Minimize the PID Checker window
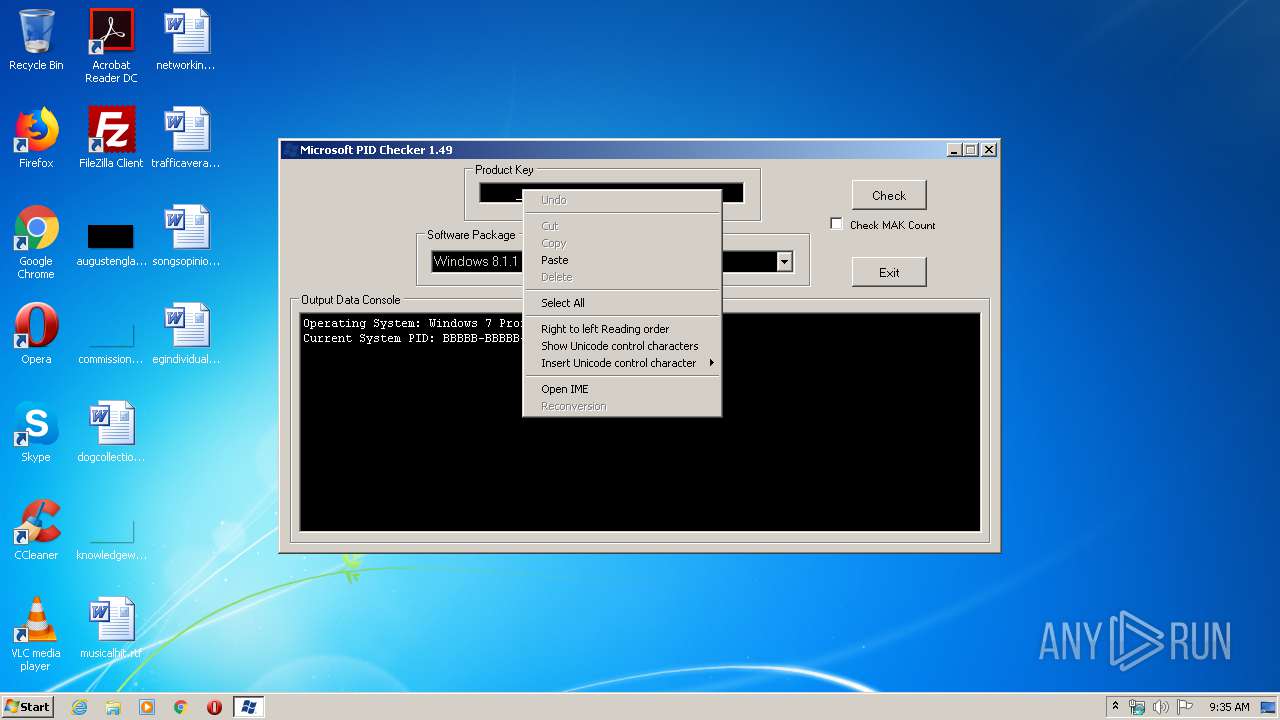The width and height of the screenshot is (1280, 720). click(x=954, y=150)
